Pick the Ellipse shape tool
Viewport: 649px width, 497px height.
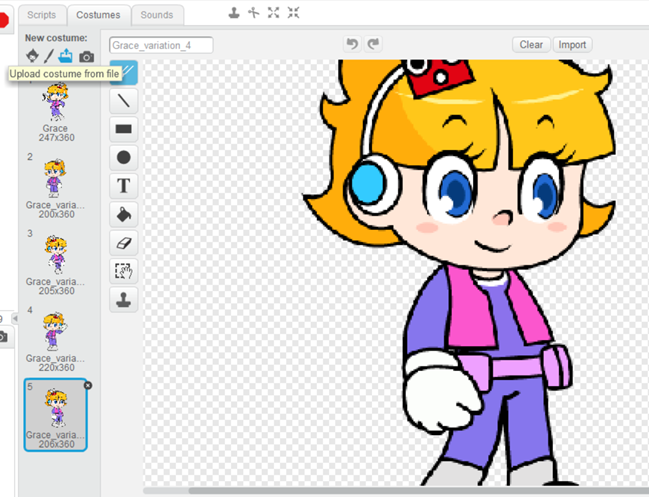point(124,157)
